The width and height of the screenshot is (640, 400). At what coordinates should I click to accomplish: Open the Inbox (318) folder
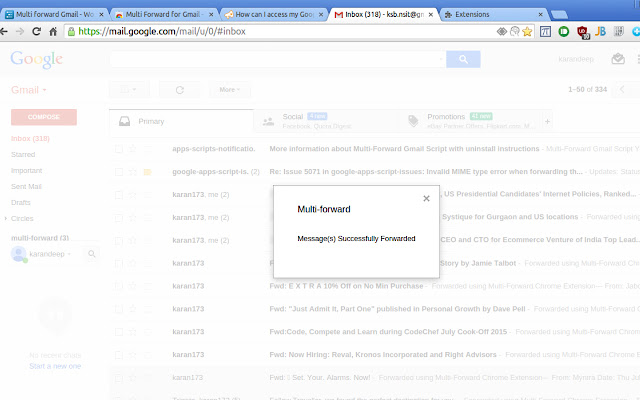30,139
